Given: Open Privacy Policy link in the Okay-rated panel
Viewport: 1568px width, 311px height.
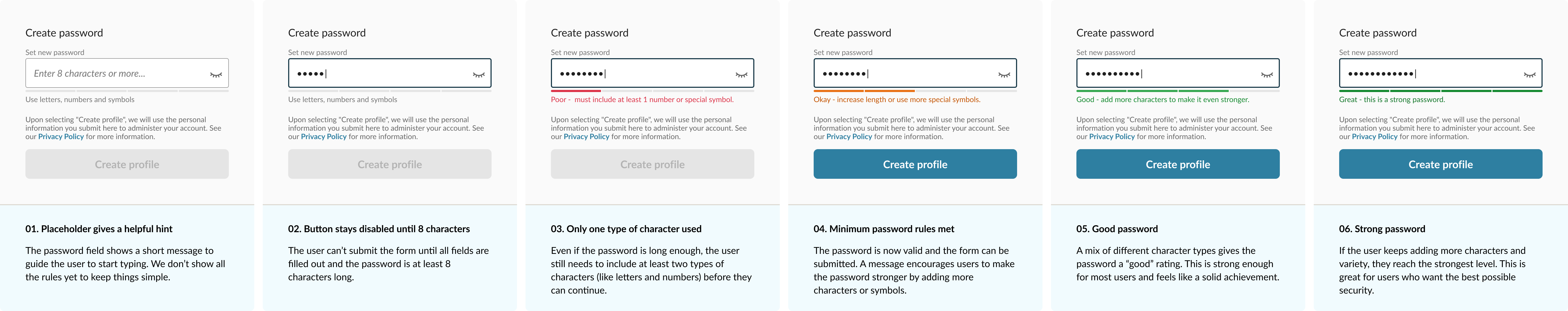Looking at the screenshot, I should pyautogui.click(x=849, y=137).
